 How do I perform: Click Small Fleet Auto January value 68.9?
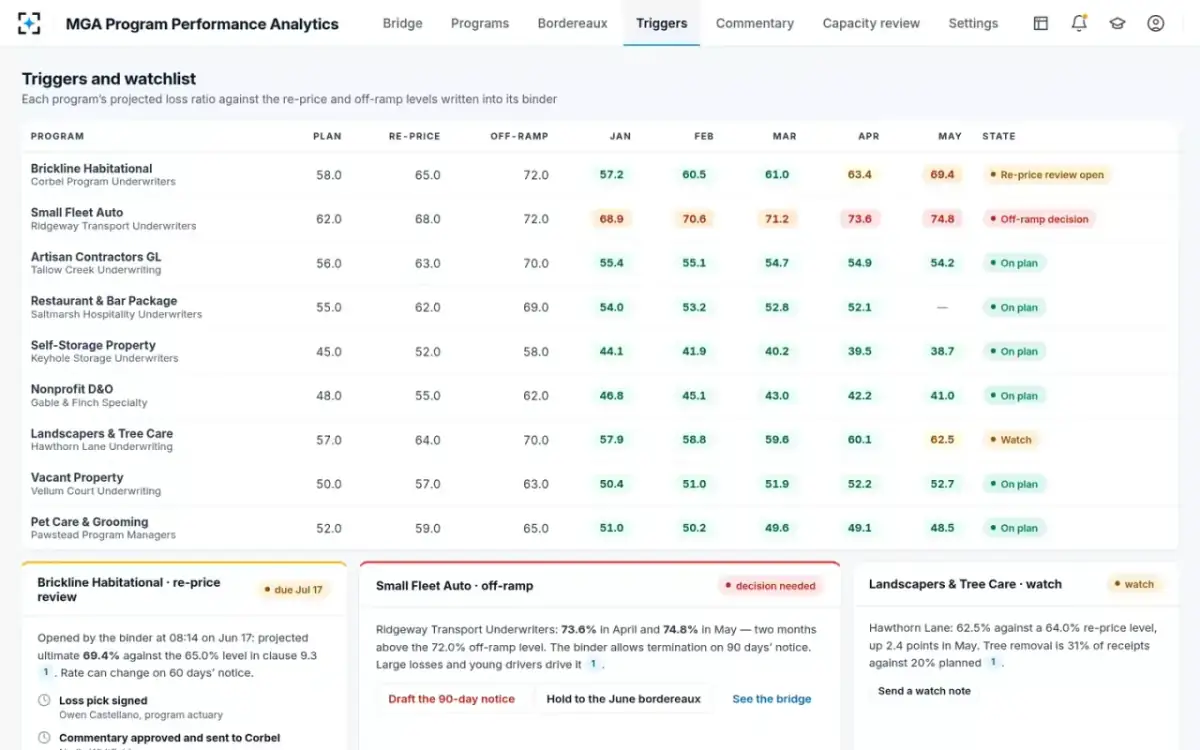(x=612, y=219)
